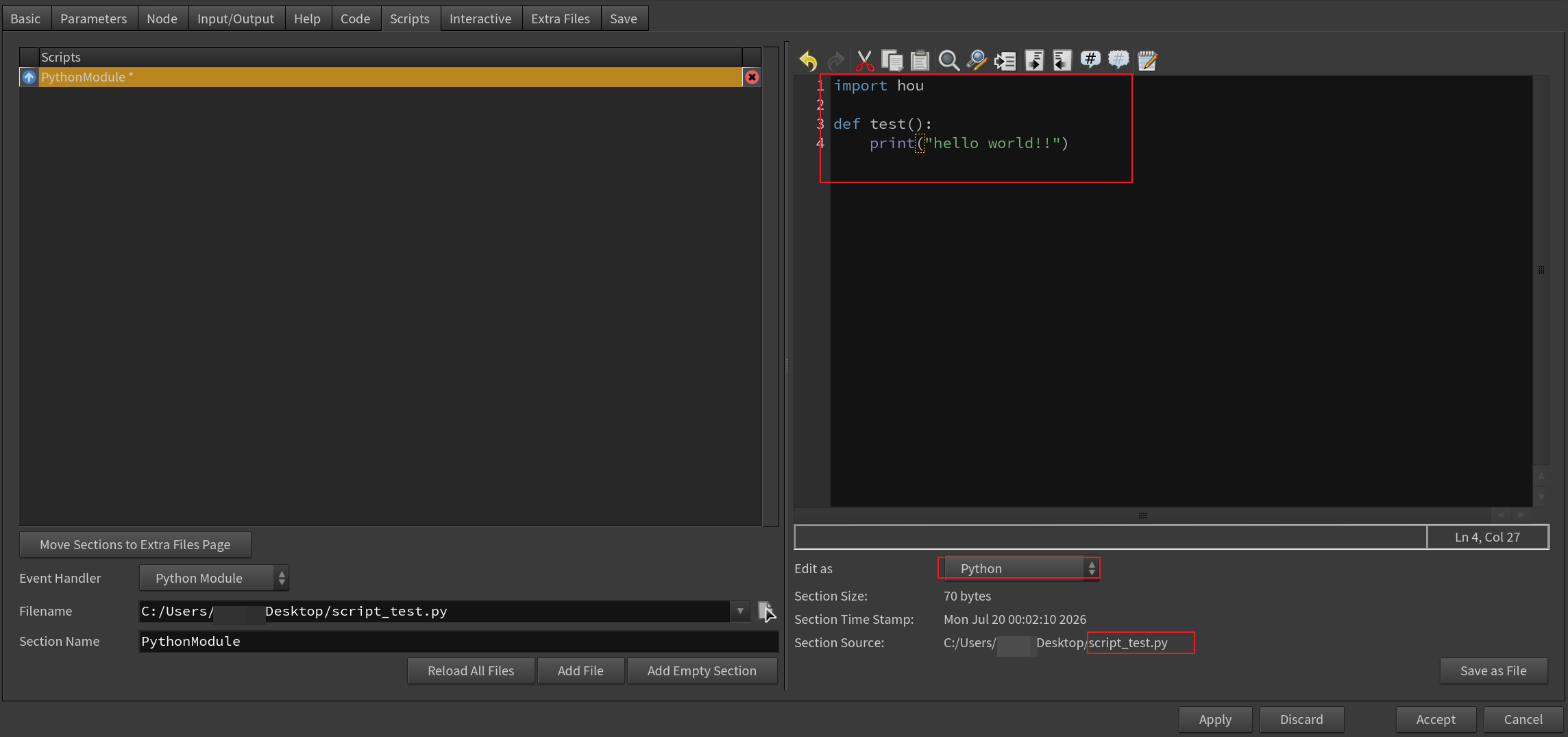Click the Reload All Files button
The image size is (1568, 737).
[471, 670]
